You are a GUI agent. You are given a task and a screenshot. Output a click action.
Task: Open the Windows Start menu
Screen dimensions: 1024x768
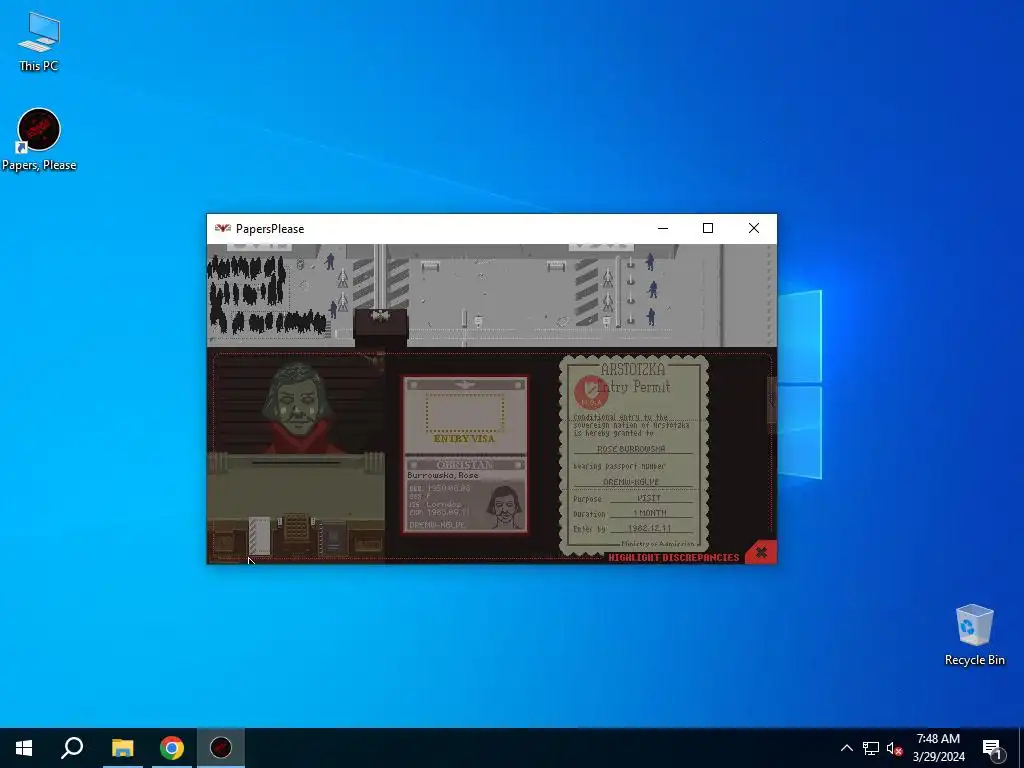[x=24, y=748]
